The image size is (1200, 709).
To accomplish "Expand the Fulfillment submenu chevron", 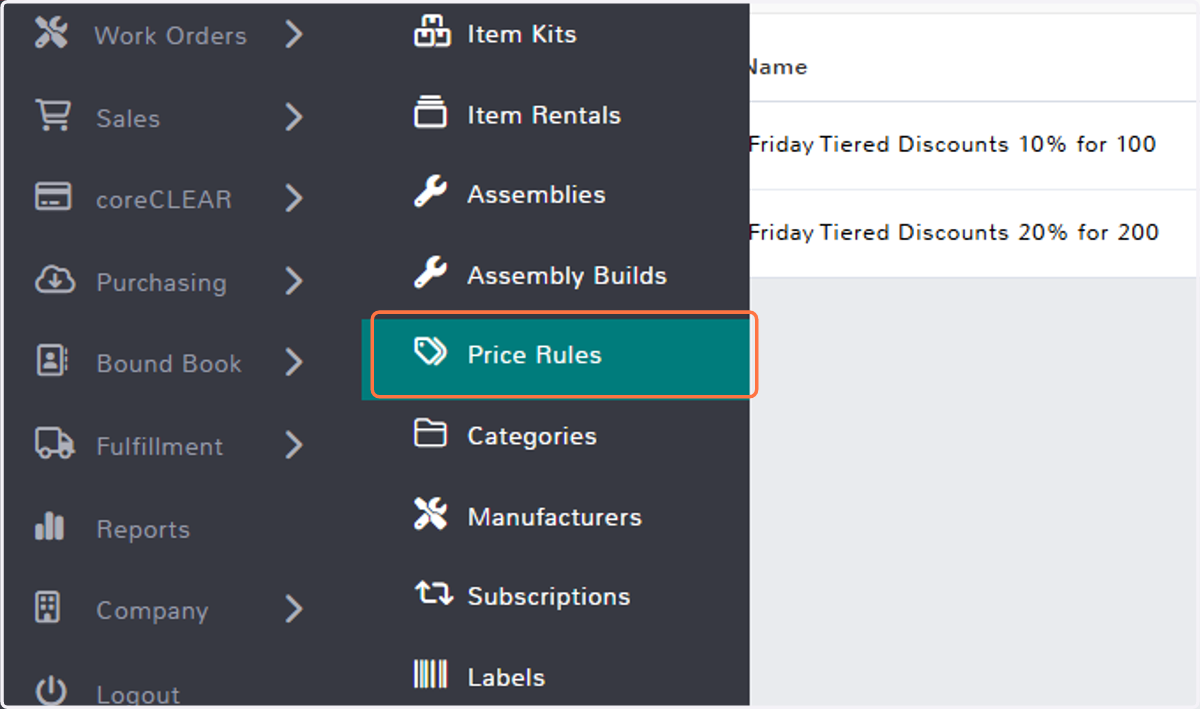I will coord(292,445).
